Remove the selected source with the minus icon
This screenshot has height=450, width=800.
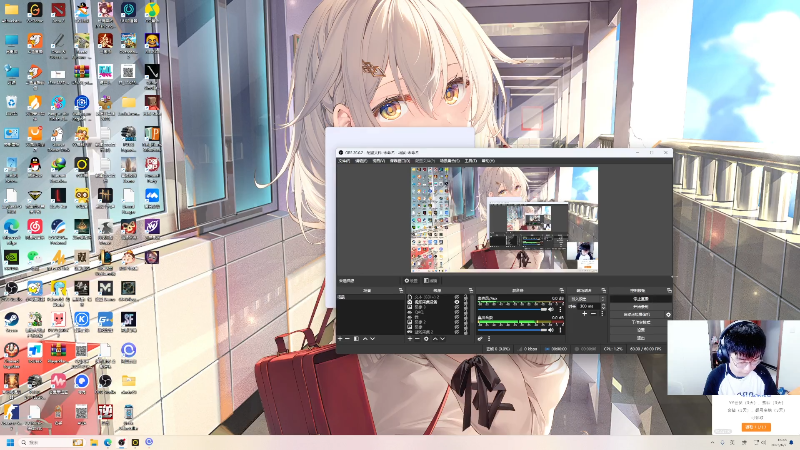click(x=417, y=339)
